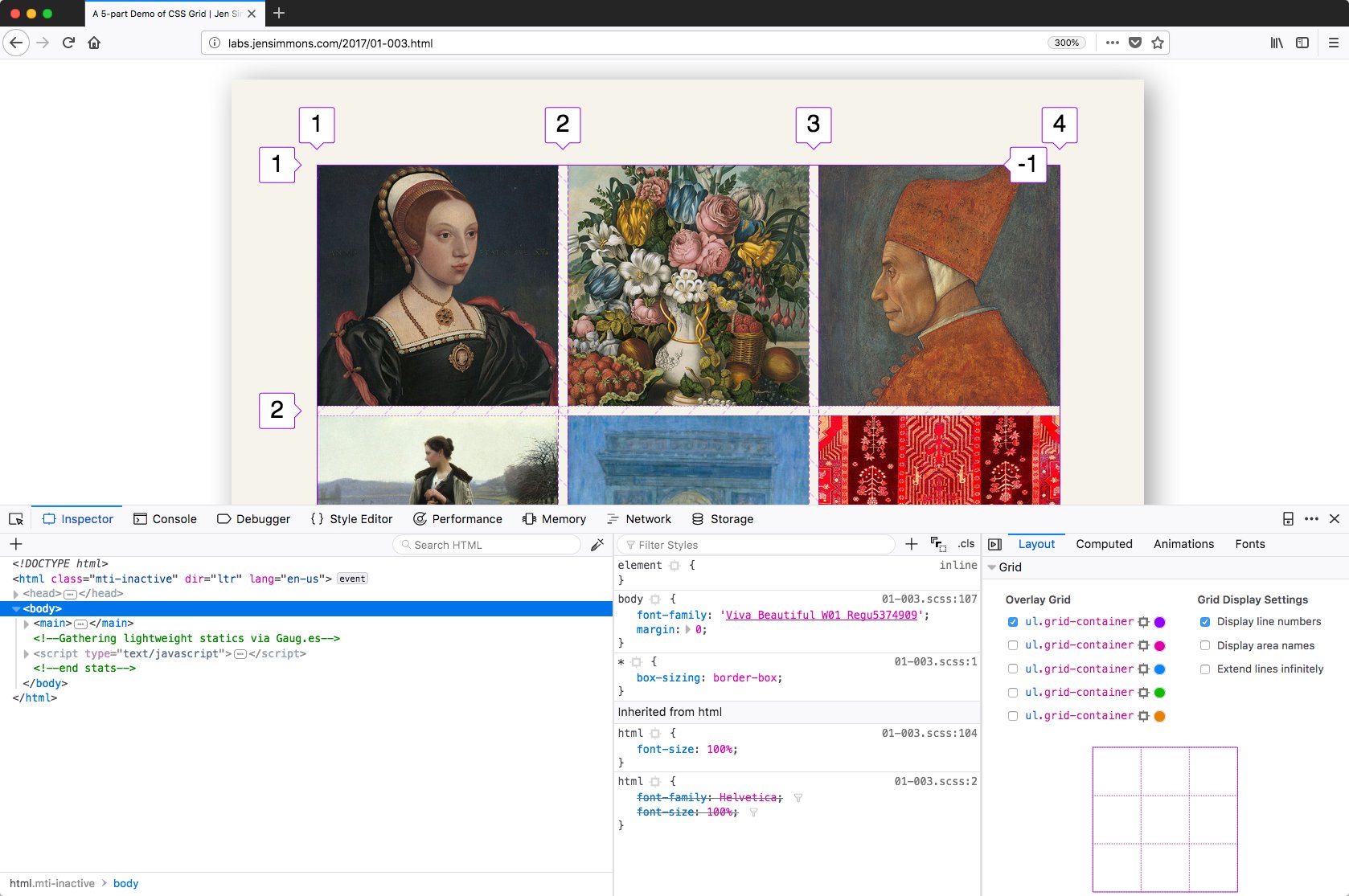This screenshot has width=1349, height=896.
Task: Toggle pseudo-class panel icon
Action: tap(938, 544)
